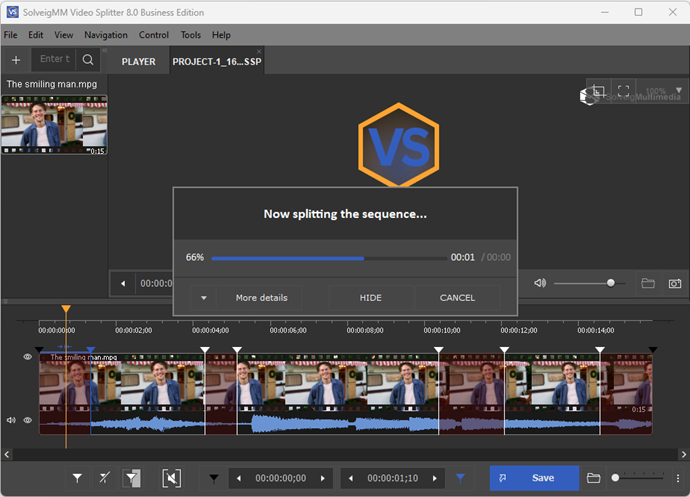Click the blue Save button
This screenshot has width=690, height=497.
point(534,478)
